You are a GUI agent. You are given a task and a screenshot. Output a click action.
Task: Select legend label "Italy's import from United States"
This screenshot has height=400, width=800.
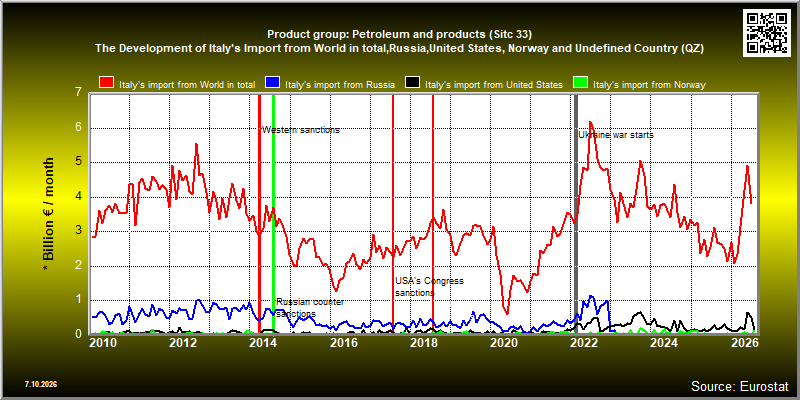[494, 85]
